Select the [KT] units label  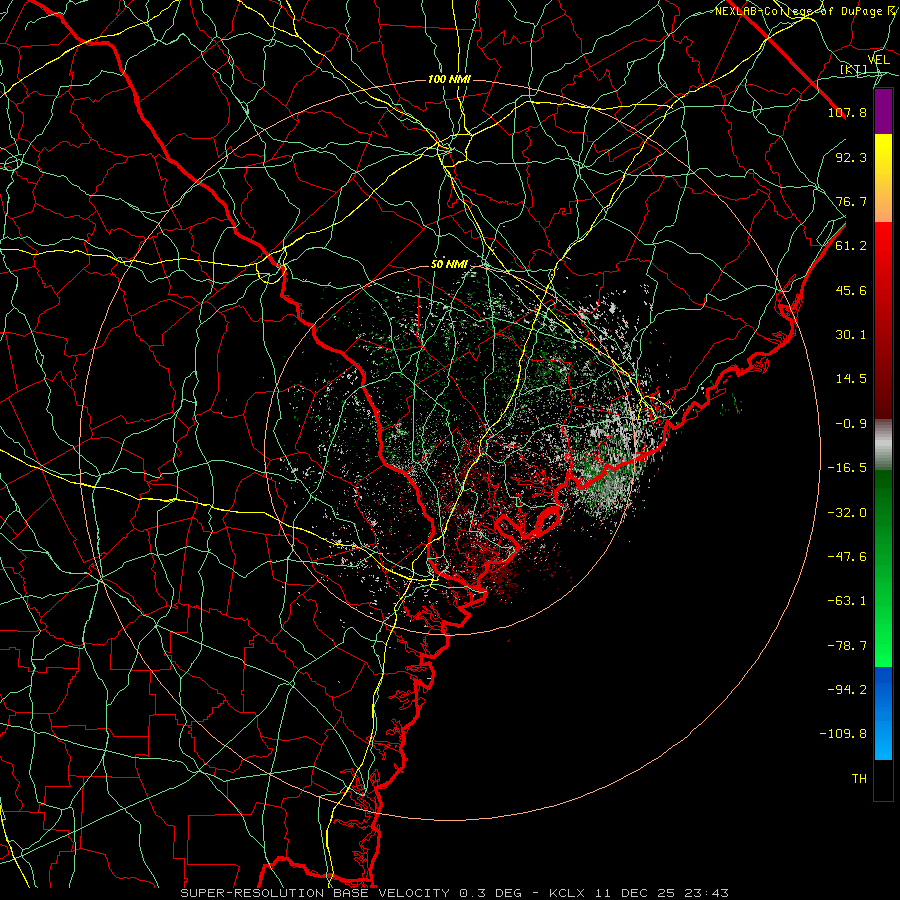point(854,70)
